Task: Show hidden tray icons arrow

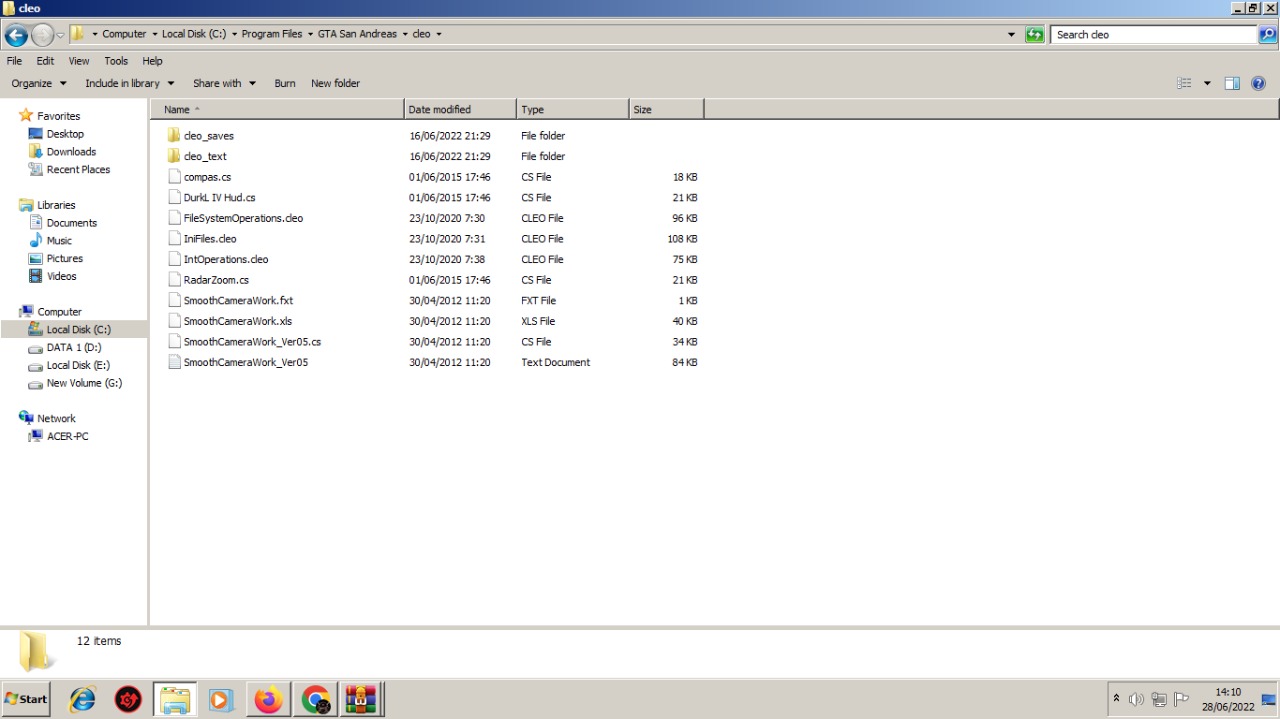Action: tap(1116, 698)
